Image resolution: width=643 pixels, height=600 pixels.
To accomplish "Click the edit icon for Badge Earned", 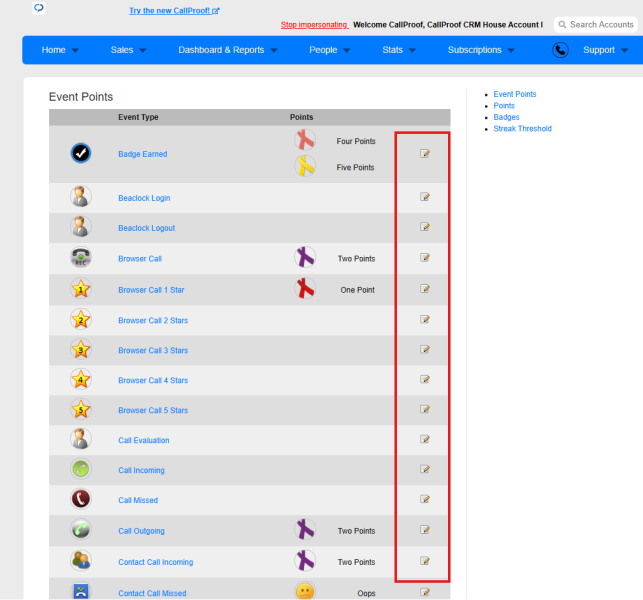I will click(x=425, y=153).
